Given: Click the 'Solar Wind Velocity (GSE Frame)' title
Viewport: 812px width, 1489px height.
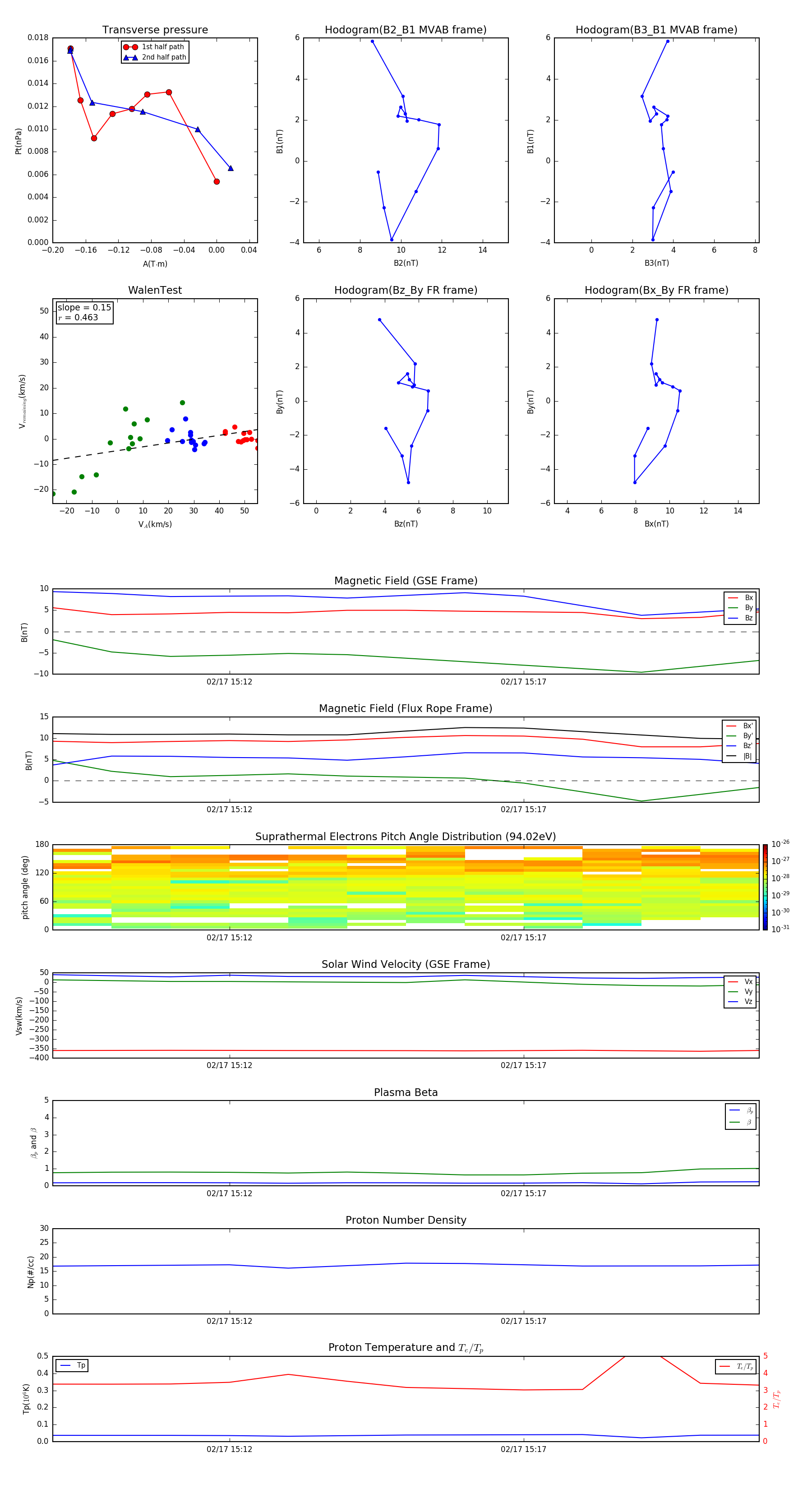Looking at the screenshot, I should tap(406, 964).
